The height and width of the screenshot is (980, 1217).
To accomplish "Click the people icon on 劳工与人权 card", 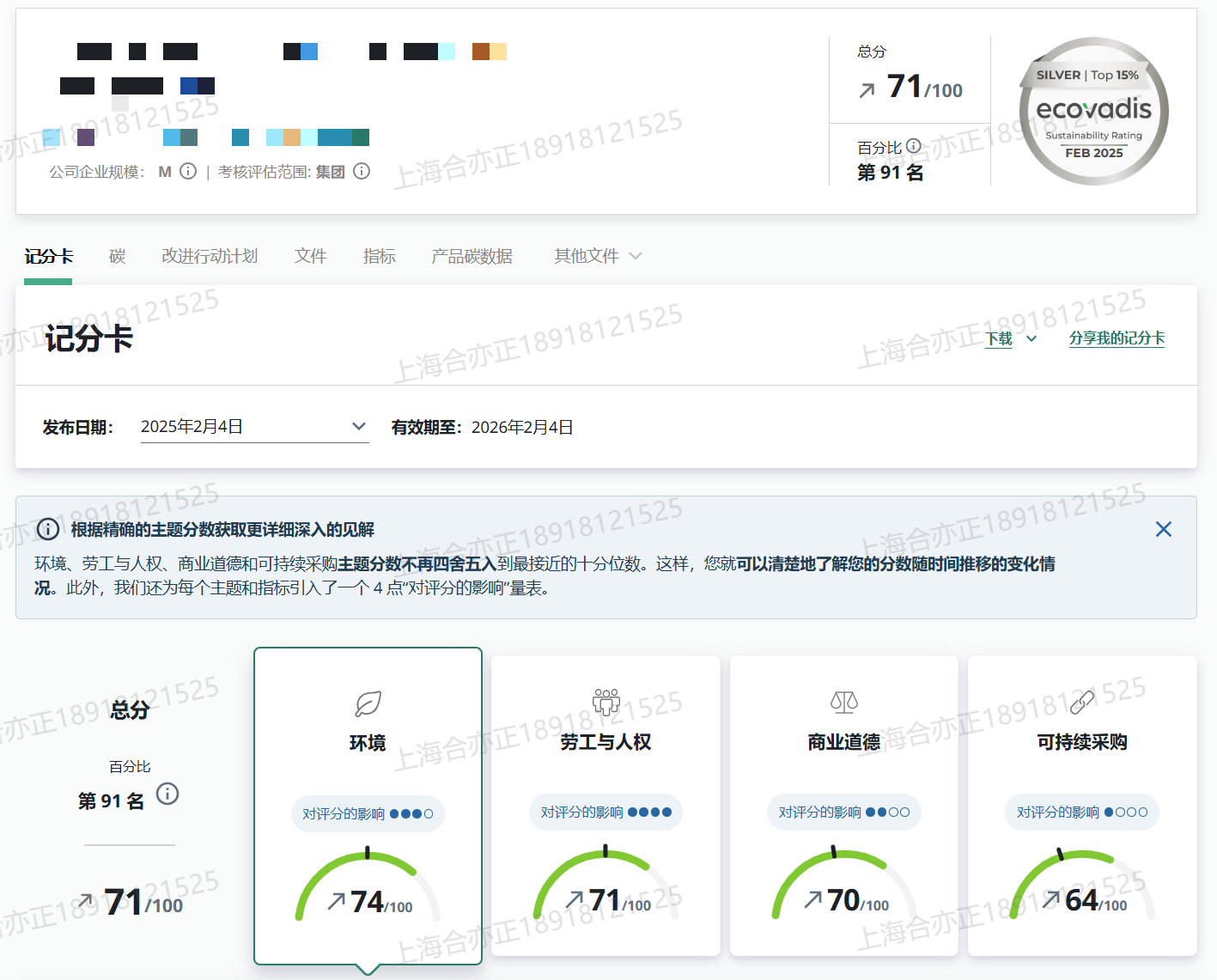I will click(x=605, y=702).
